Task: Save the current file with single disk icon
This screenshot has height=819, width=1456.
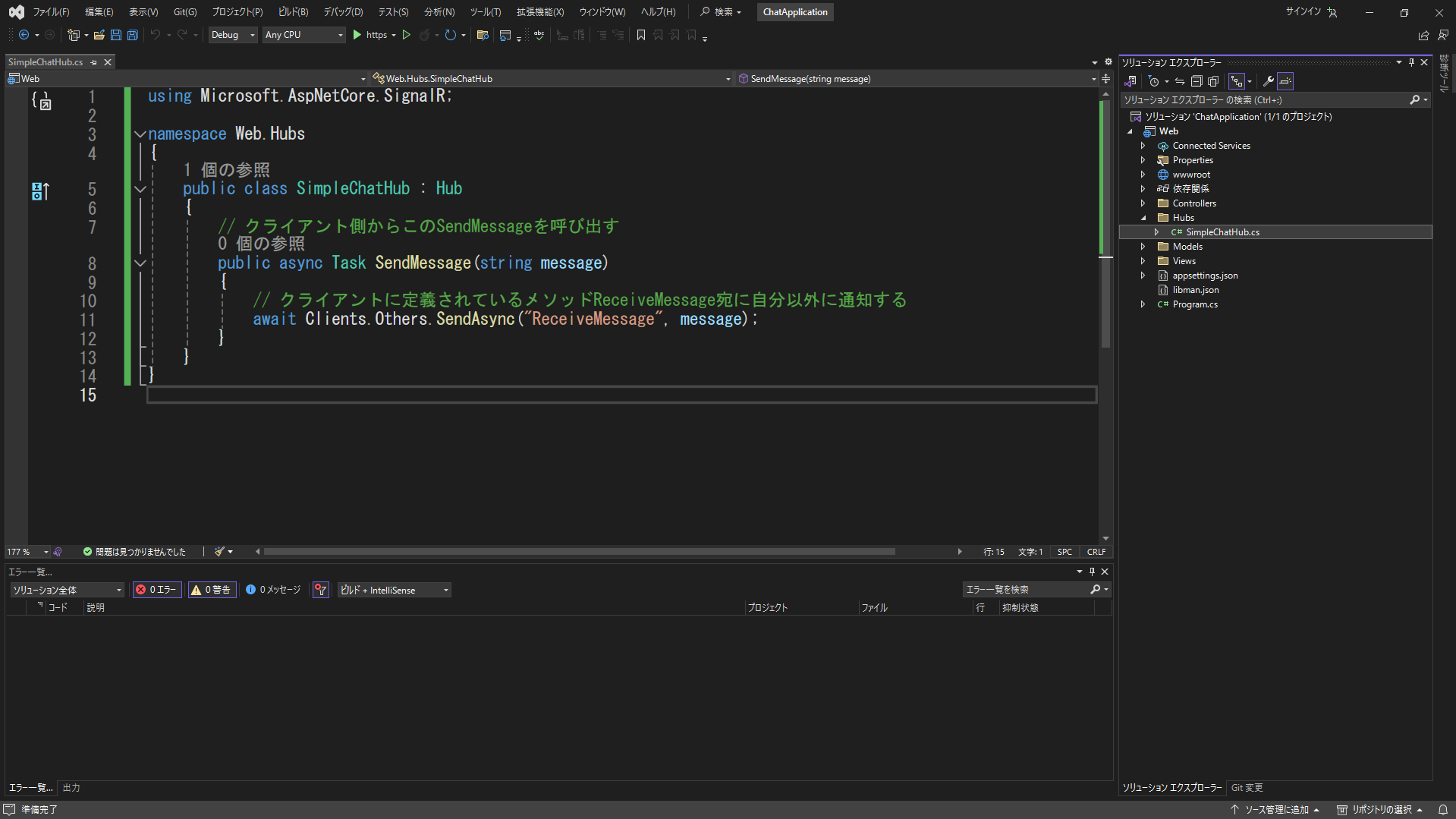Action: [116, 35]
